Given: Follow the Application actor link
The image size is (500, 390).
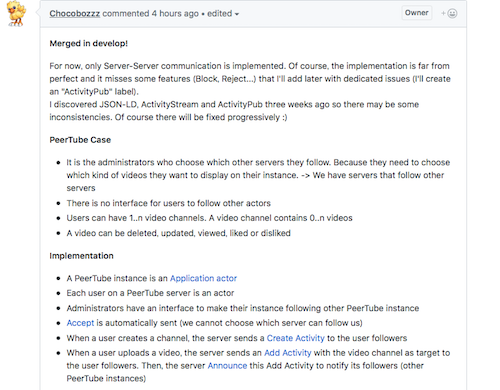Looking at the screenshot, I should coord(203,278).
